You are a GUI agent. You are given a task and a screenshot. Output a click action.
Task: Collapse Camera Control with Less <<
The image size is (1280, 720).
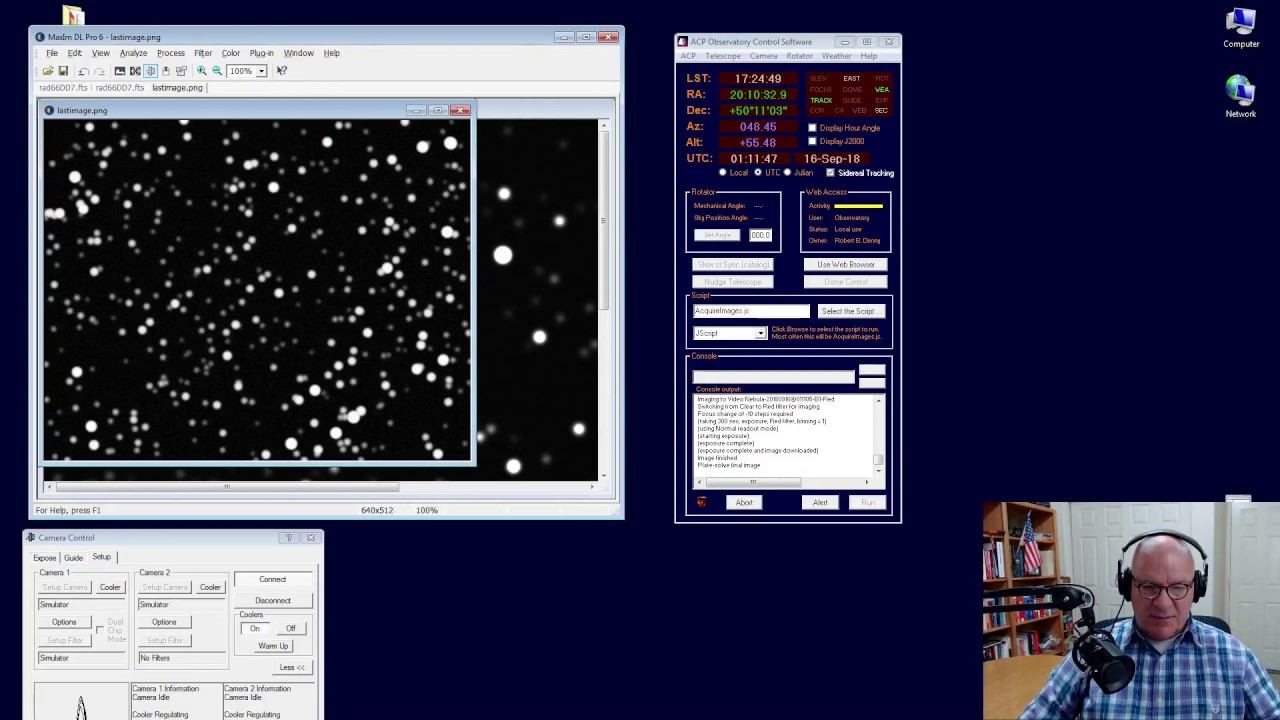pyautogui.click(x=292, y=667)
